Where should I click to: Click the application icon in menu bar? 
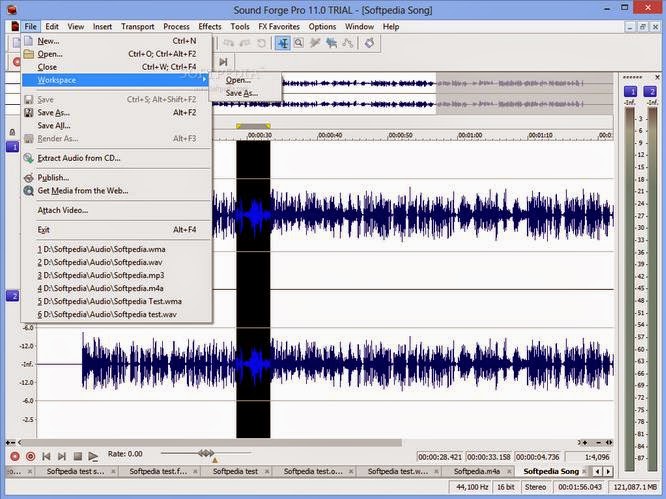click(x=14, y=26)
